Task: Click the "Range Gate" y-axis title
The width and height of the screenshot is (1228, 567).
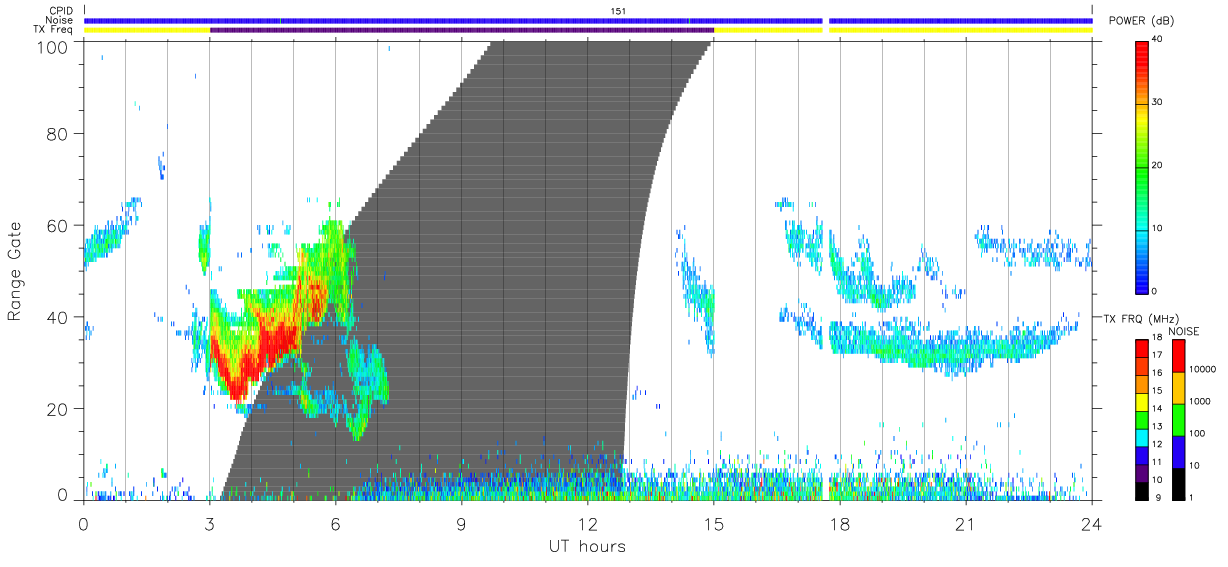Action: pos(14,271)
